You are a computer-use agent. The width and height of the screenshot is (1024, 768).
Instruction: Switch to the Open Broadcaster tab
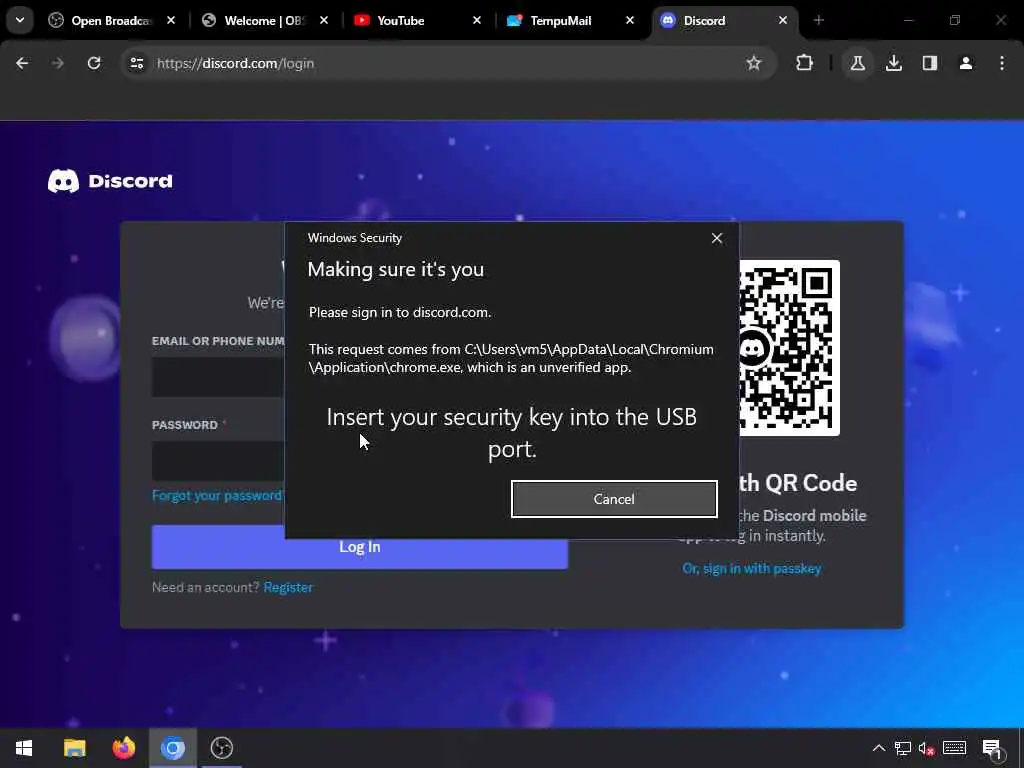pyautogui.click(x=111, y=20)
